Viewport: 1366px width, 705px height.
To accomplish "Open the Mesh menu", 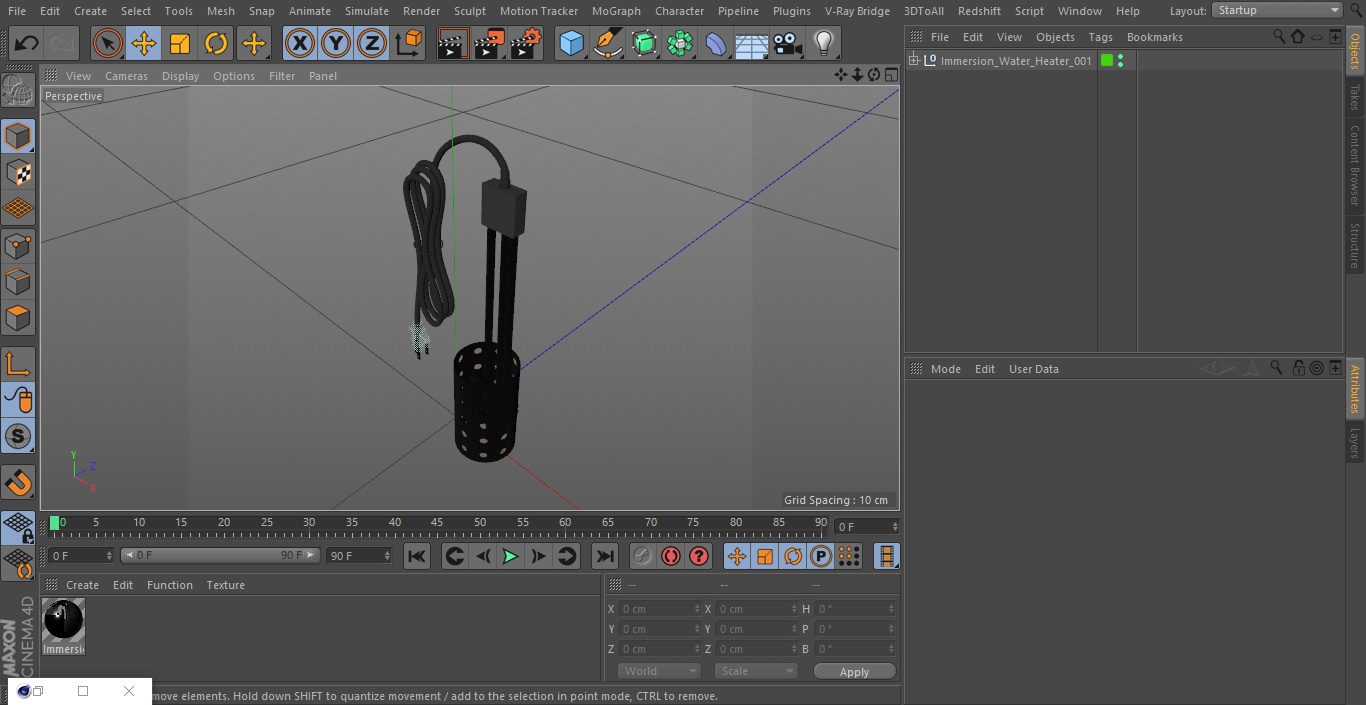I will tap(221, 11).
